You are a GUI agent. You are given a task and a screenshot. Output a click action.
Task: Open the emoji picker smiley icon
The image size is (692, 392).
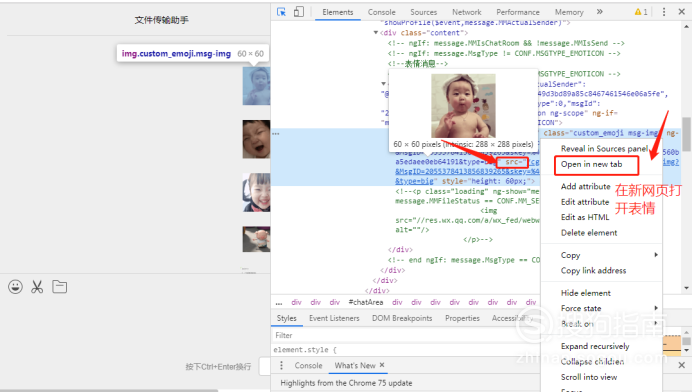(15, 287)
